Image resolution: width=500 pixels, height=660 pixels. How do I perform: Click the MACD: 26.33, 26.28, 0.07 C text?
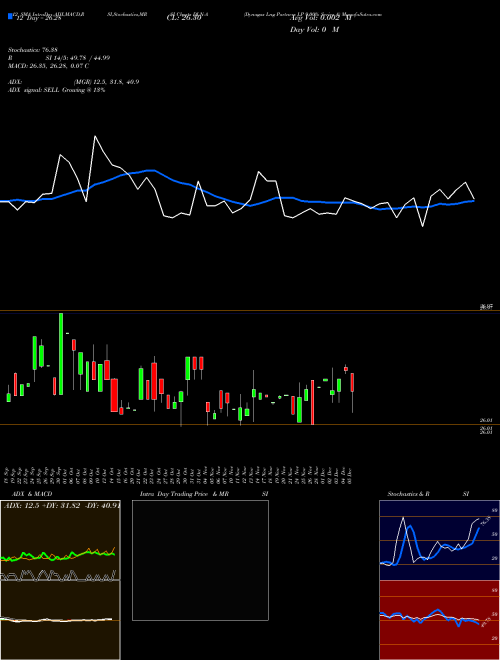point(48,66)
